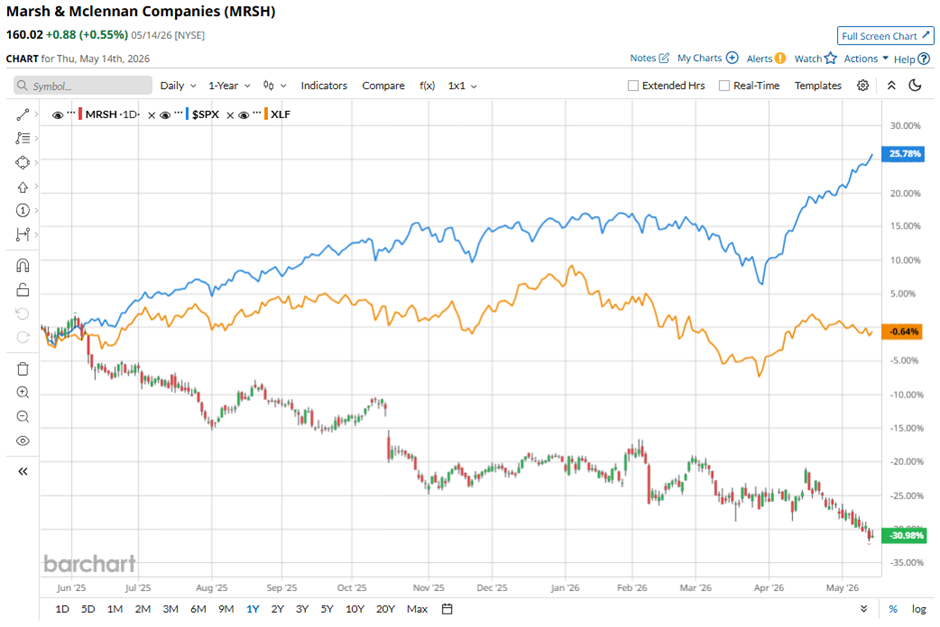Activate the magnet snap tool

[23, 266]
